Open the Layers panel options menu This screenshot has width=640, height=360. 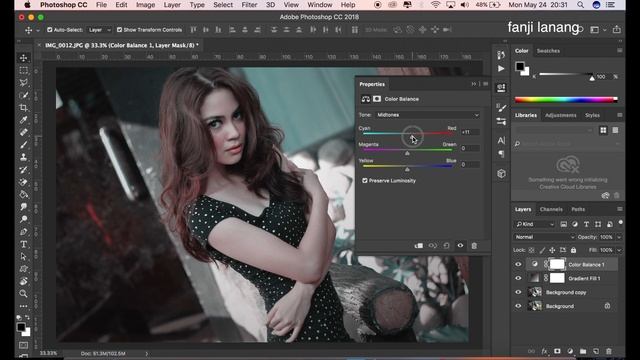pyautogui.click(x=620, y=209)
